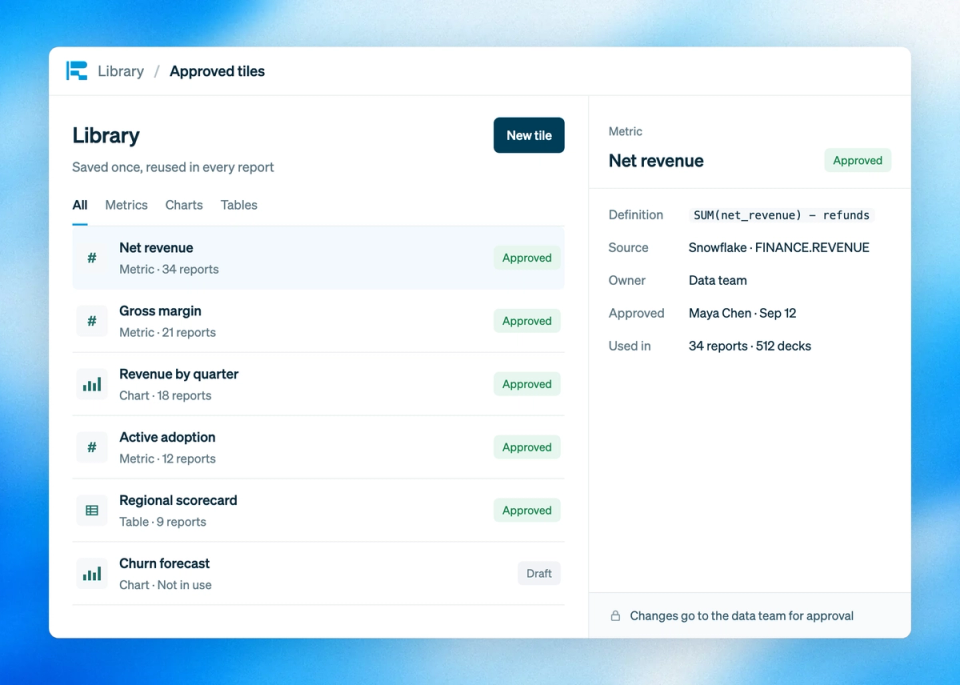Open the Revenue by quarter tile
The height and width of the screenshot is (685, 960).
(x=318, y=384)
